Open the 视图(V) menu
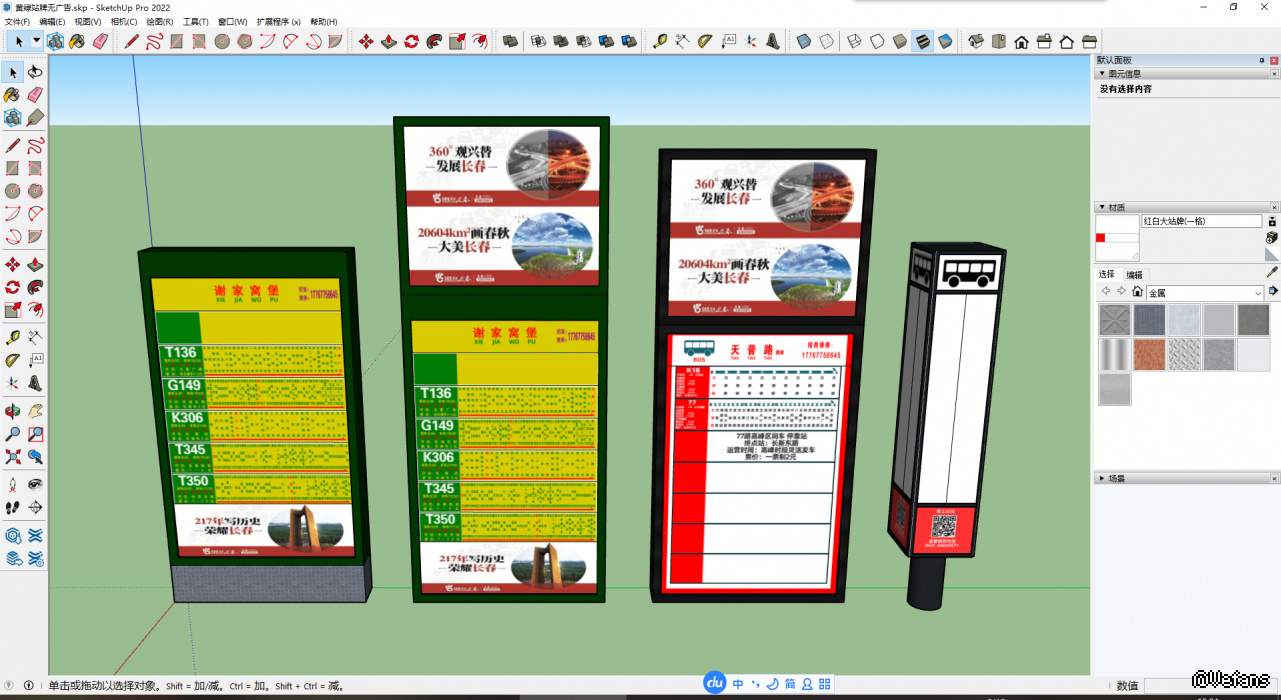The image size is (1281, 700). (88, 21)
